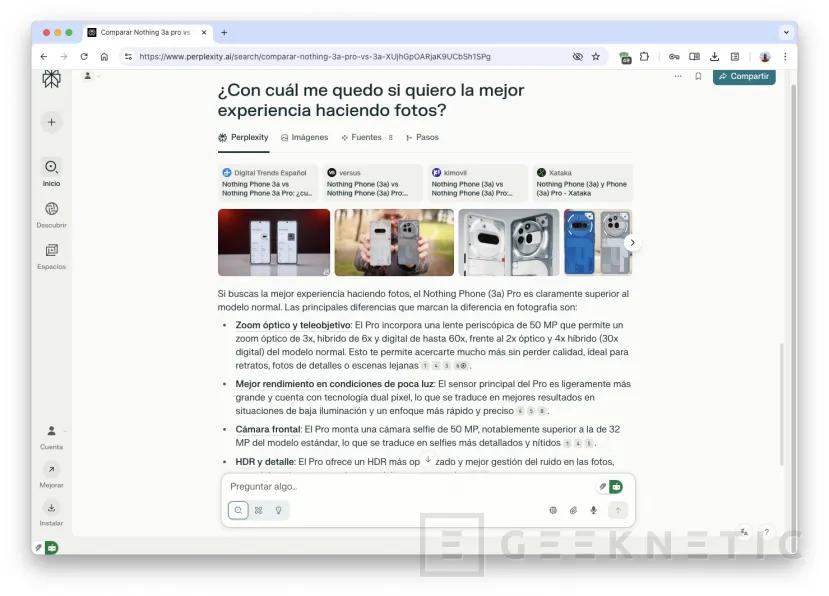Open Espacios section
829x596 pixels.
pyautogui.click(x=51, y=256)
